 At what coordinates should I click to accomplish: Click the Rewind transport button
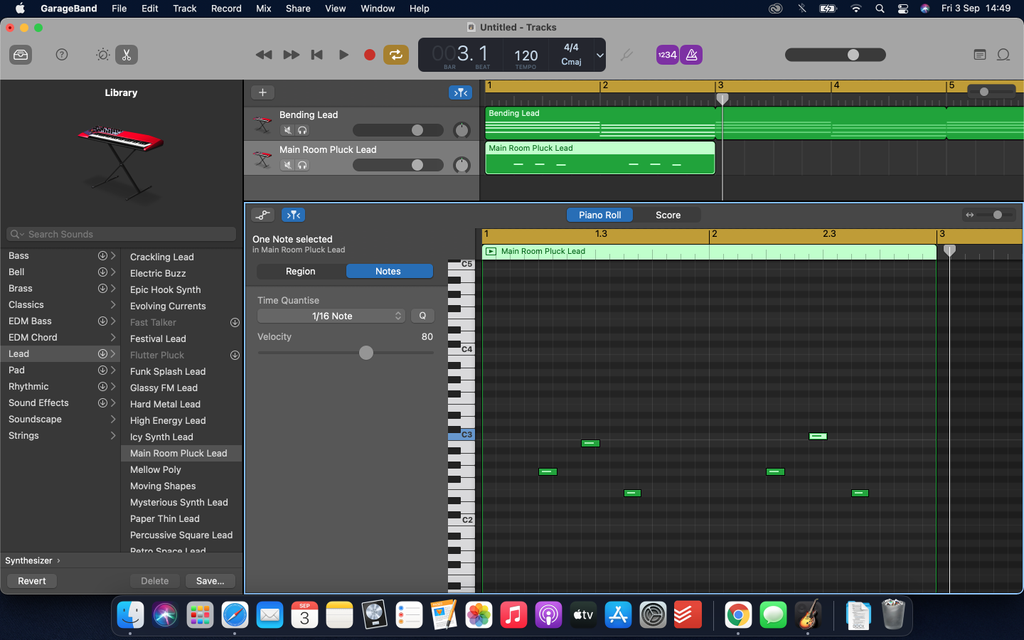264,55
